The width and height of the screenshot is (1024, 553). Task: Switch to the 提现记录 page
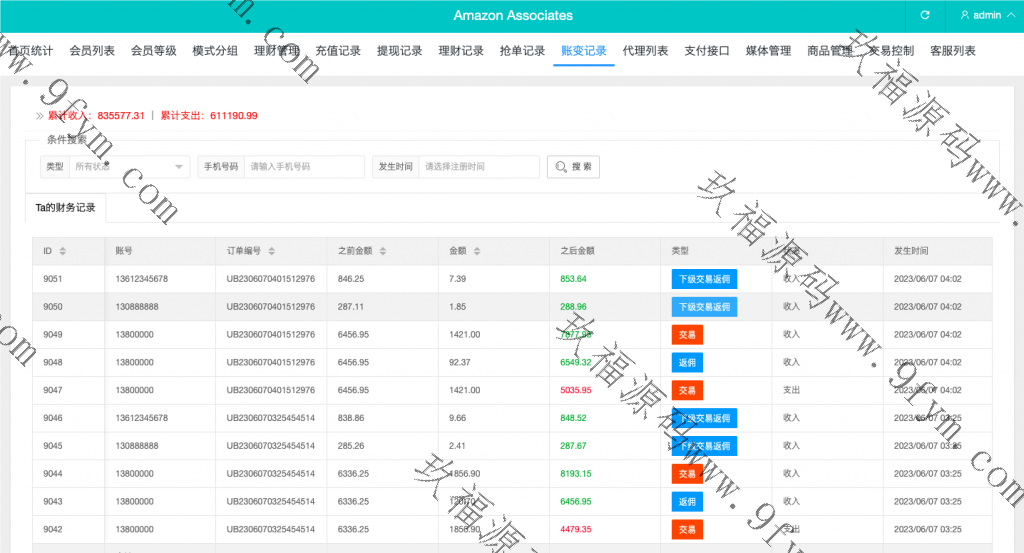pyautogui.click(x=399, y=51)
